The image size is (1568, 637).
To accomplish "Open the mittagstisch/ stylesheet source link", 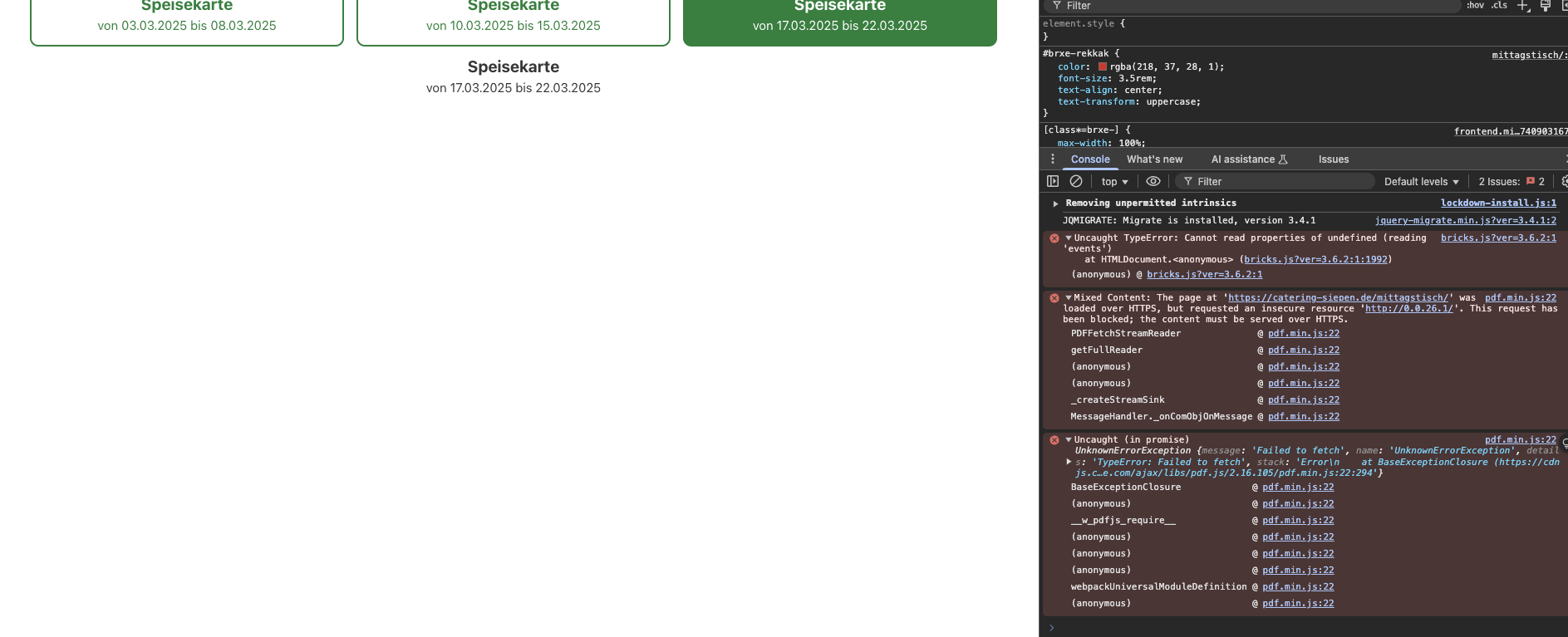I will pyautogui.click(x=1528, y=55).
